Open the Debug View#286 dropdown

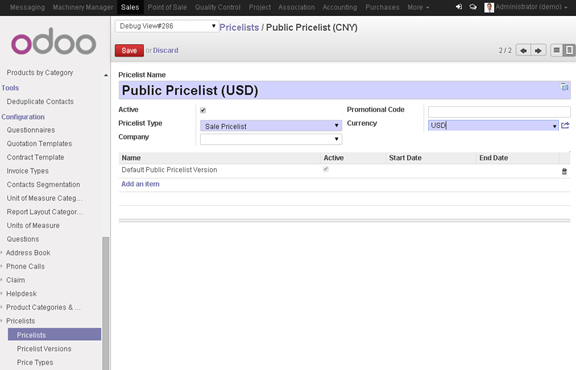167,26
